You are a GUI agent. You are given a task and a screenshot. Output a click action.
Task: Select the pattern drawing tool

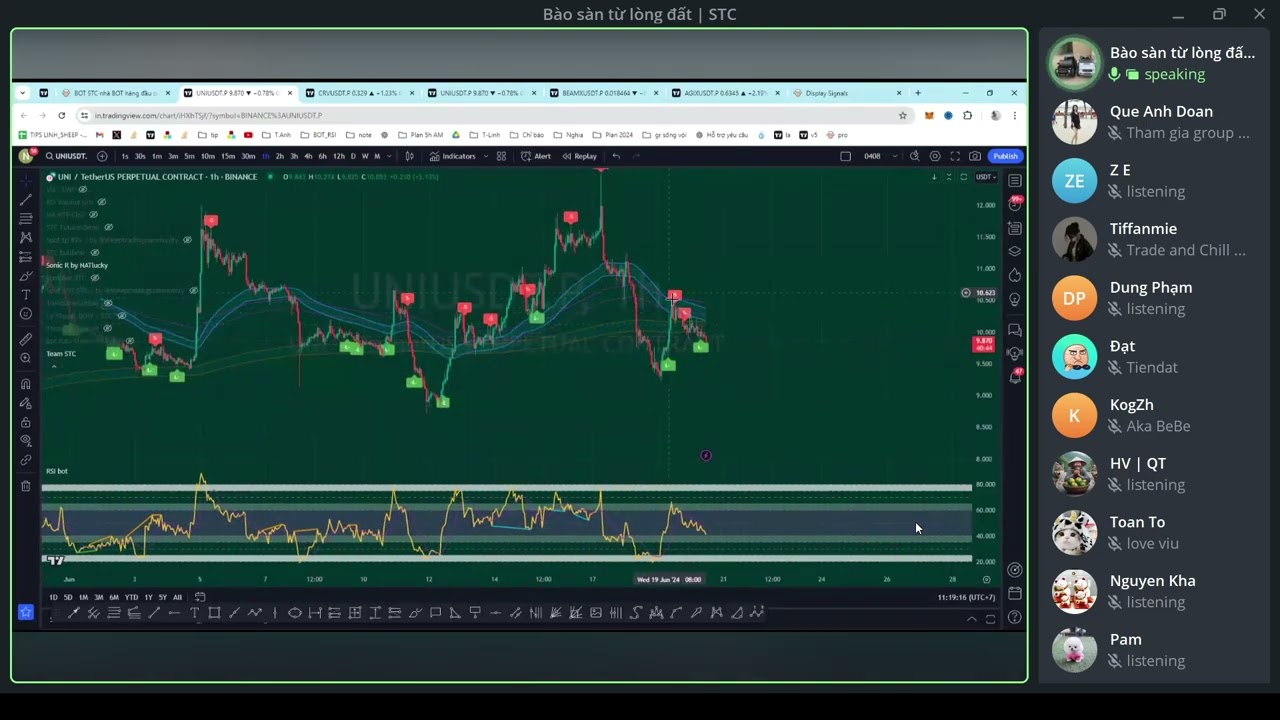(26, 237)
